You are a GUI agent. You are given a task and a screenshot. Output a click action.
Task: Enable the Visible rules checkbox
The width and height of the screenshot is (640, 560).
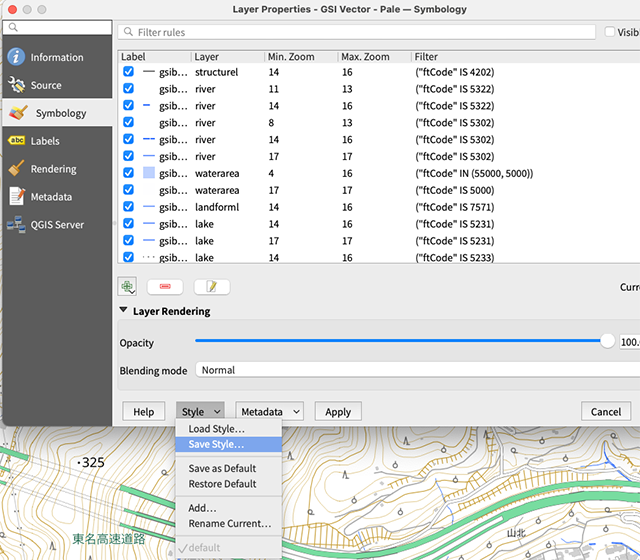[609, 32]
